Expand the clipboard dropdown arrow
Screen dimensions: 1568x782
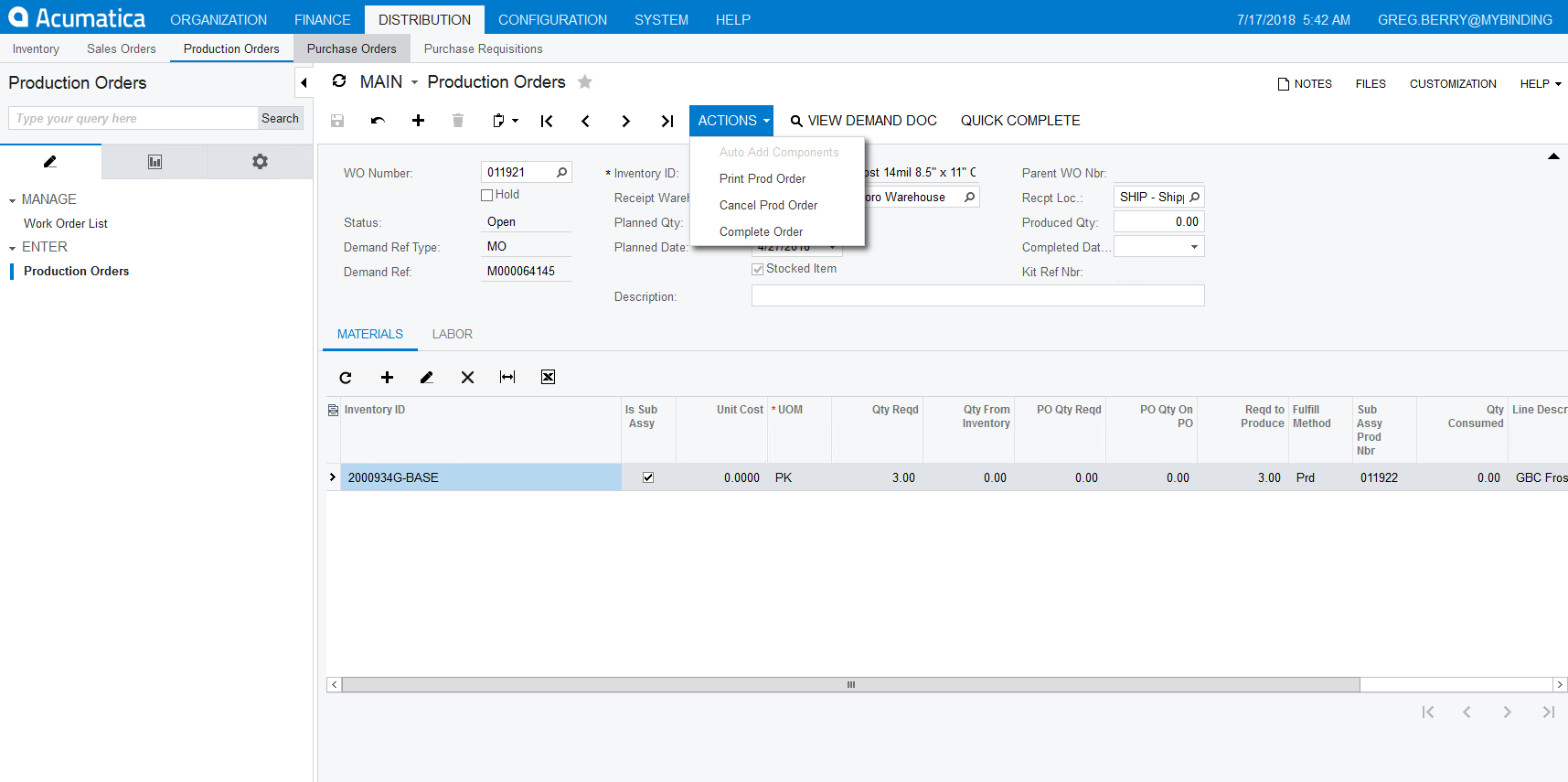(516, 121)
